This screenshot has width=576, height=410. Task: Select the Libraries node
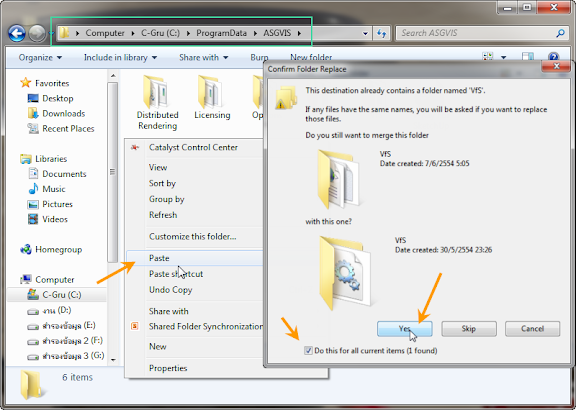tap(51, 159)
